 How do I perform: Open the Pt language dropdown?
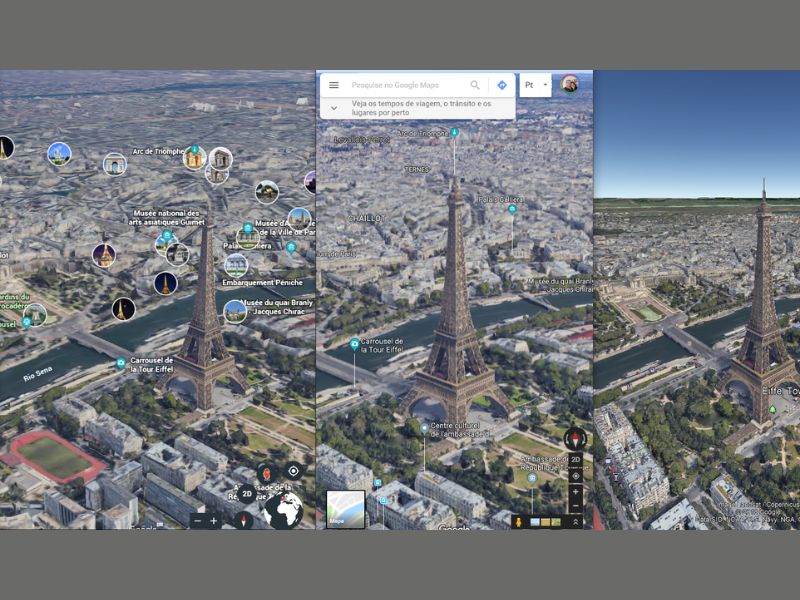pyautogui.click(x=535, y=85)
